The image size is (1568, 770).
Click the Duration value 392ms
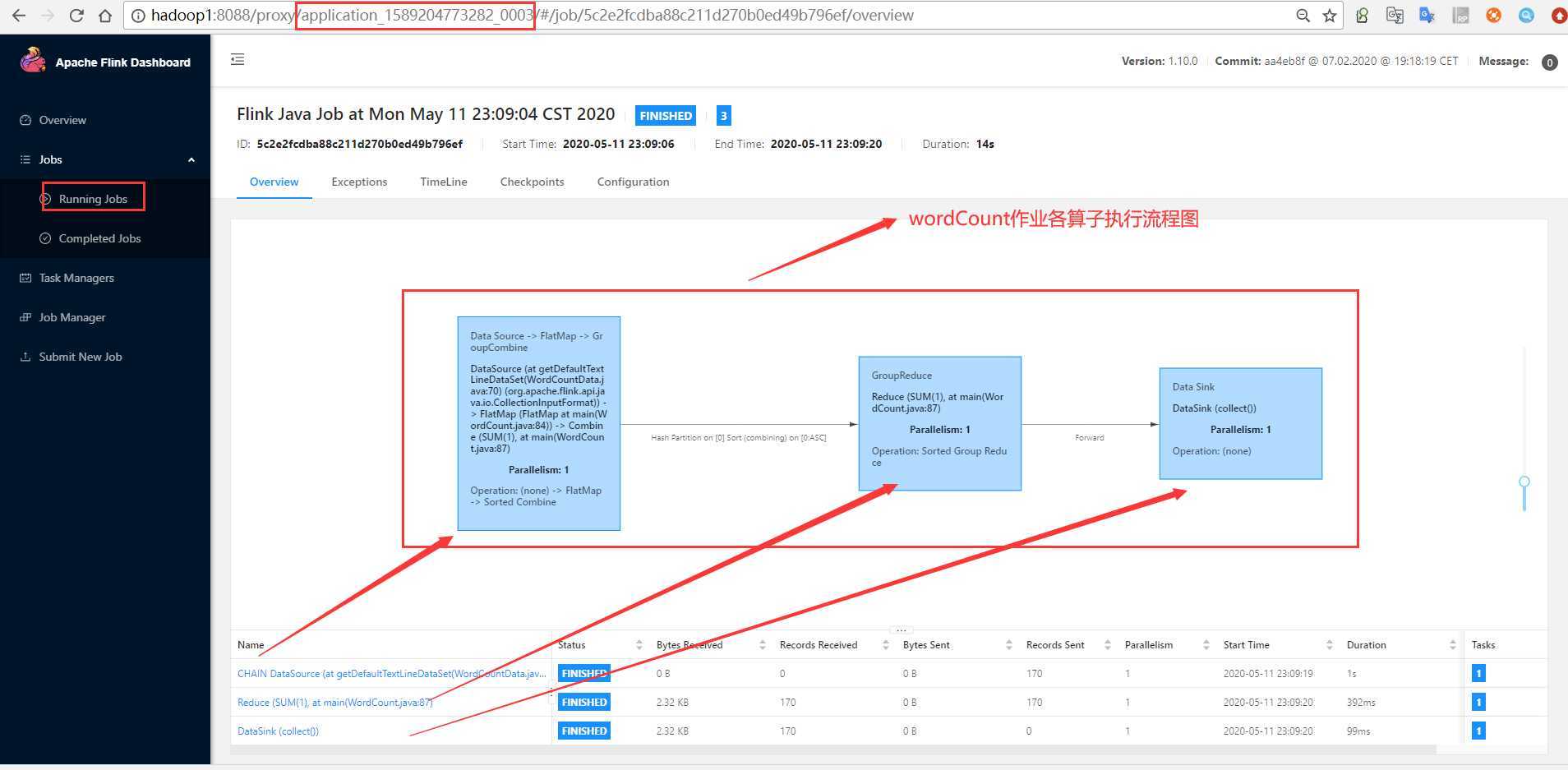[1361, 703]
